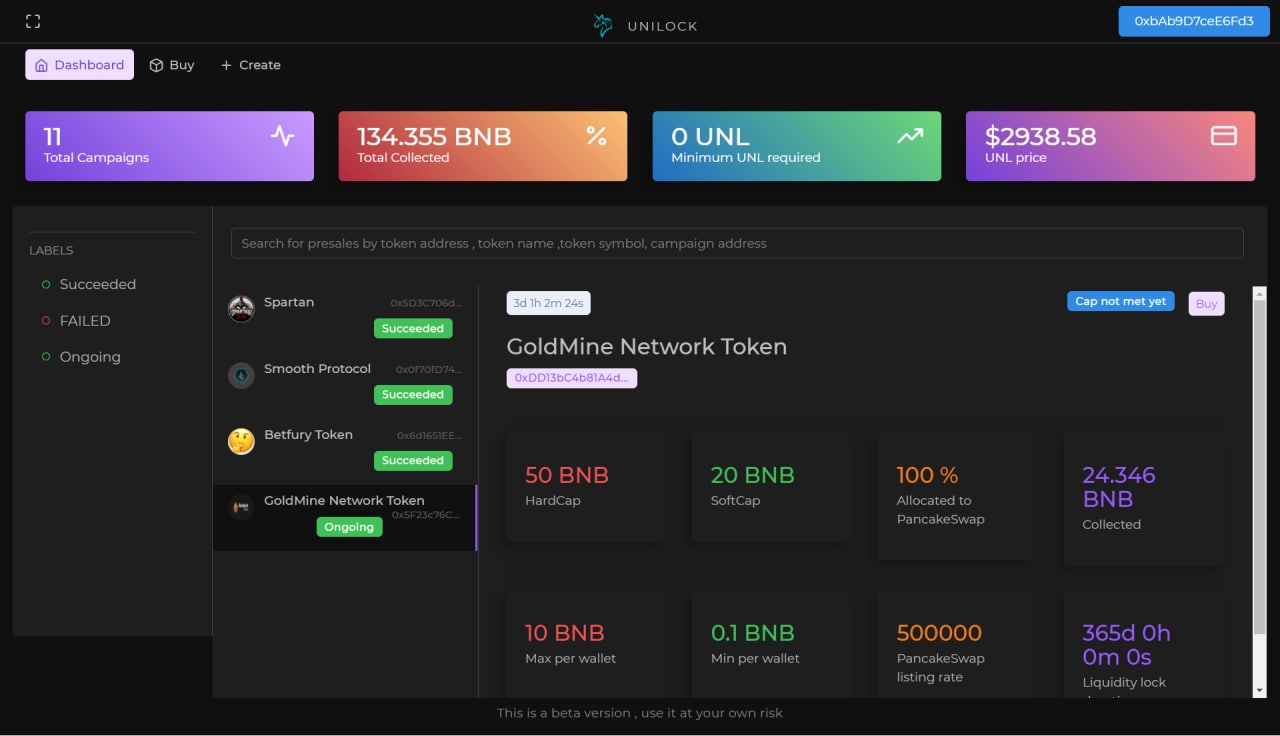The image size is (1280, 736).
Task: Click the countdown timer badge 3d 1h 2m 24s
Action: click(x=548, y=303)
